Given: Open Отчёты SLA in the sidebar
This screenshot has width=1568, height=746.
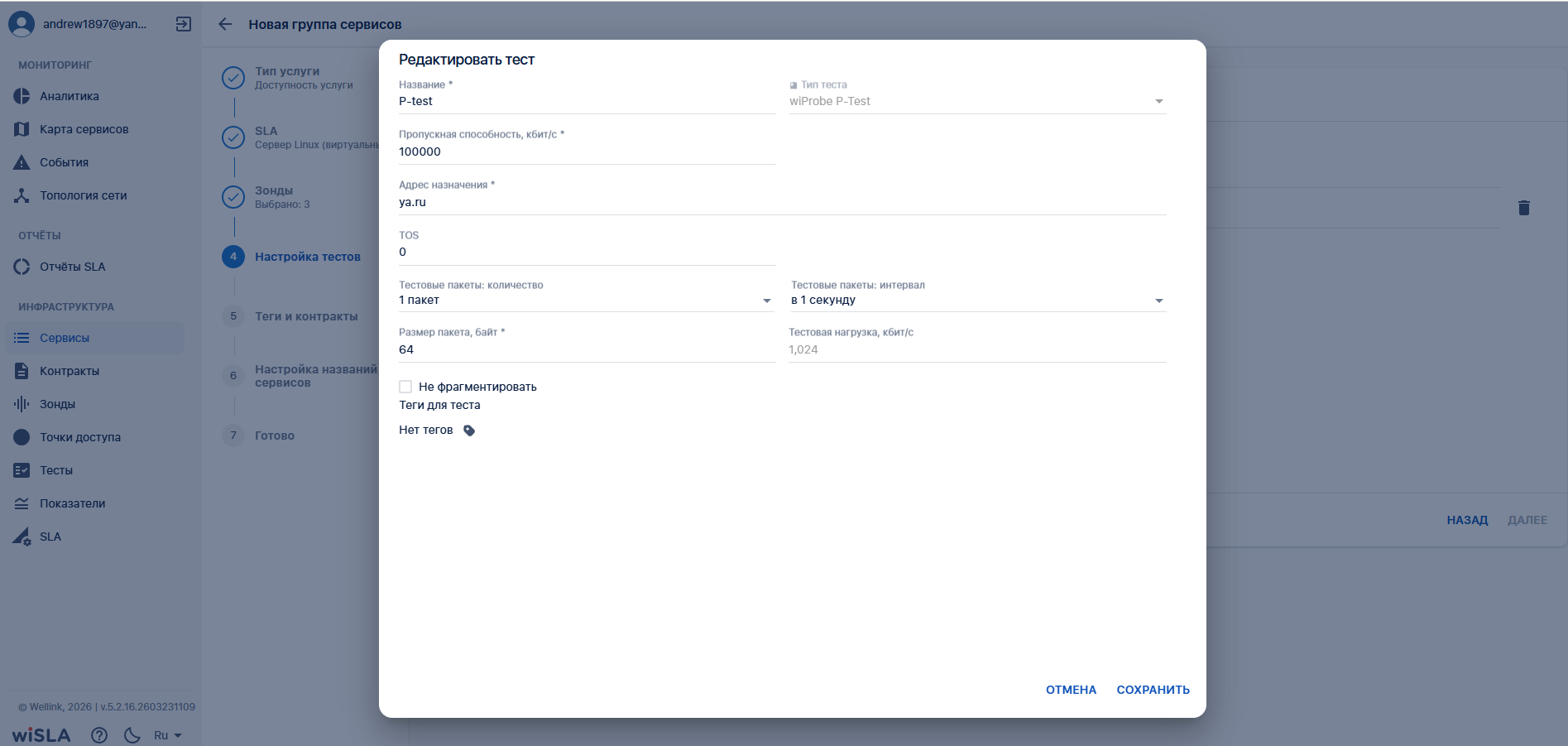Looking at the screenshot, I should tap(72, 267).
